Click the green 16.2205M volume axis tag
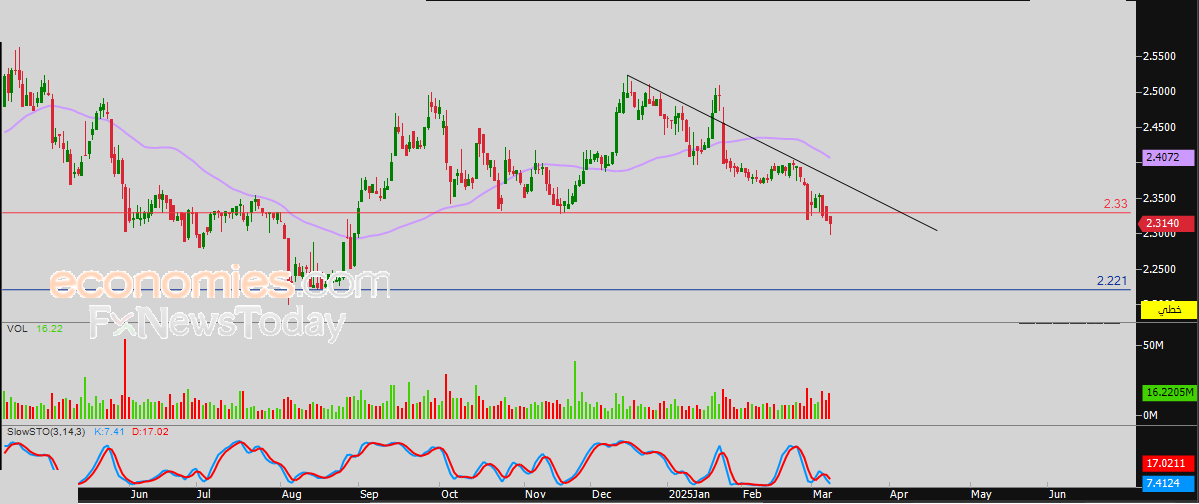Image resolution: width=1199 pixels, height=504 pixels. click(x=1168, y=392)
